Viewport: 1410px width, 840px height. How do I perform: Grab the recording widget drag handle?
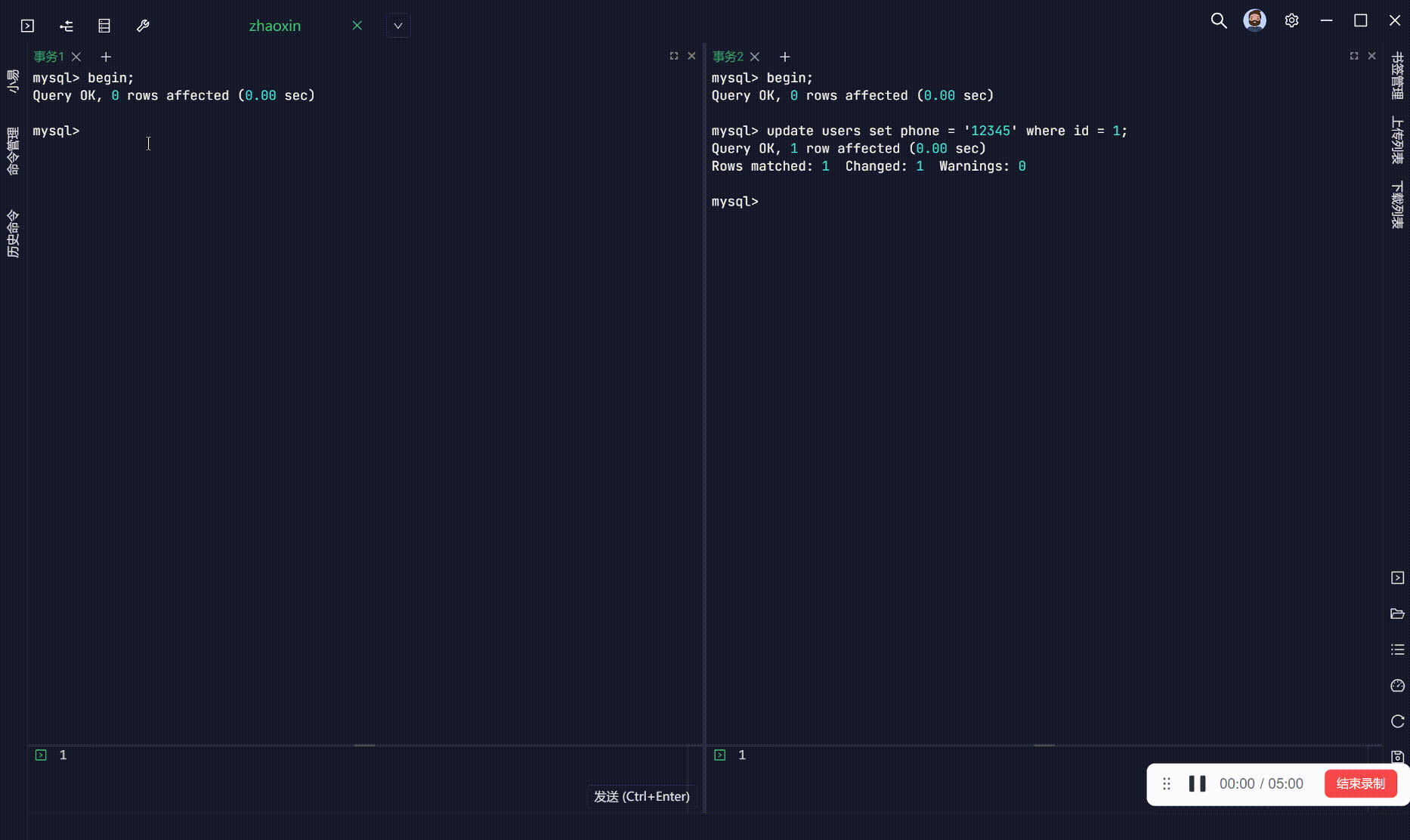point(1167,783)
